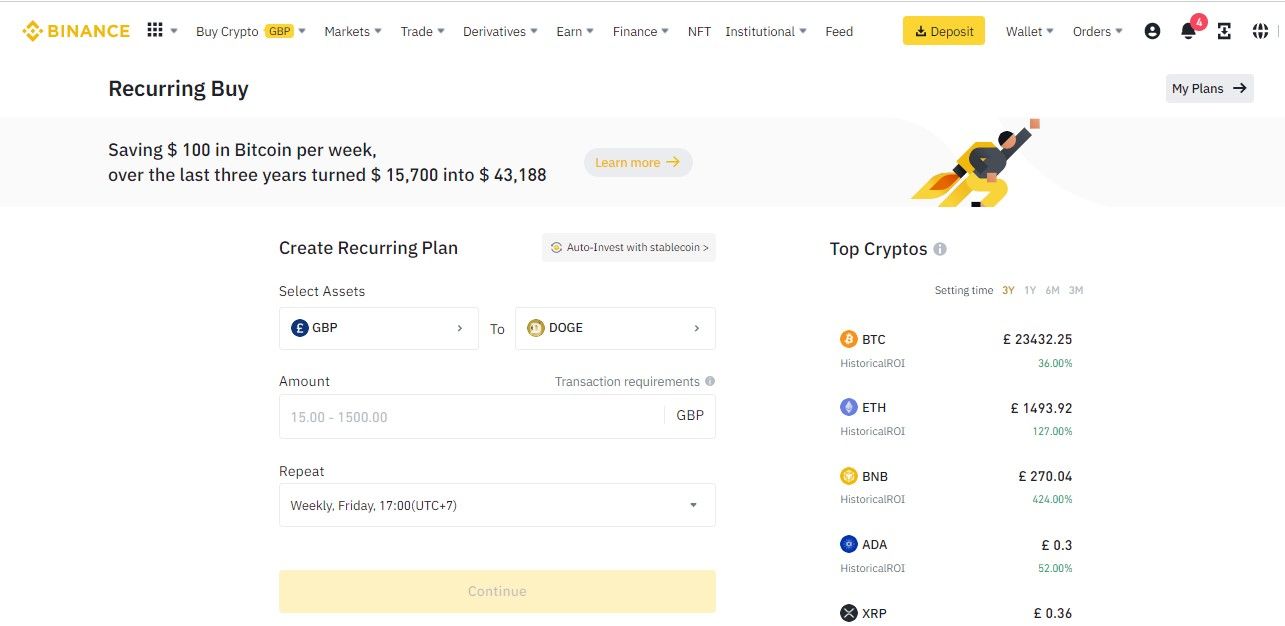1285x626 pixels.
Task: Switch setting time to 6M
Action: (1052, 290)
